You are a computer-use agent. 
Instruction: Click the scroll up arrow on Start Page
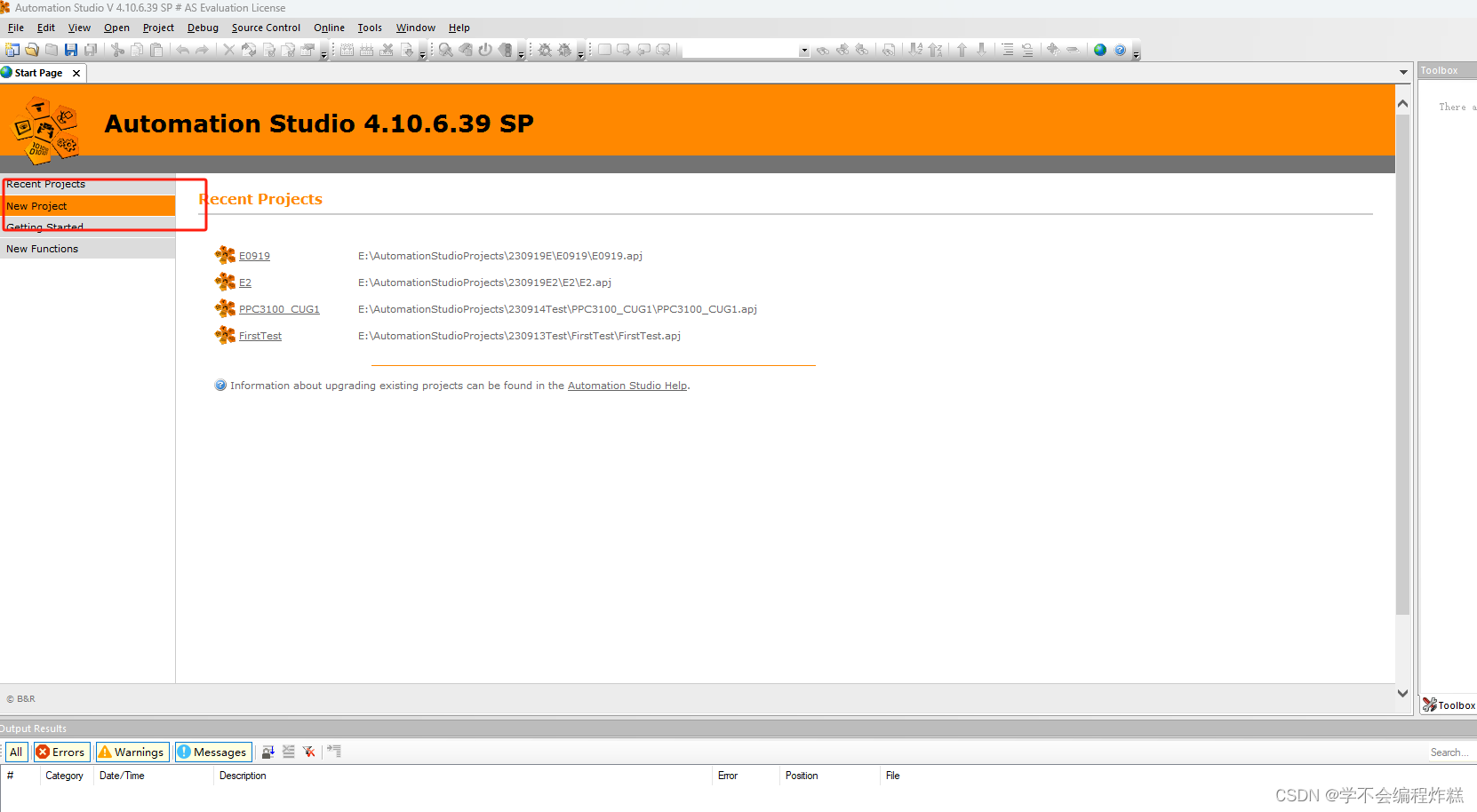[x=1402, y=104]
